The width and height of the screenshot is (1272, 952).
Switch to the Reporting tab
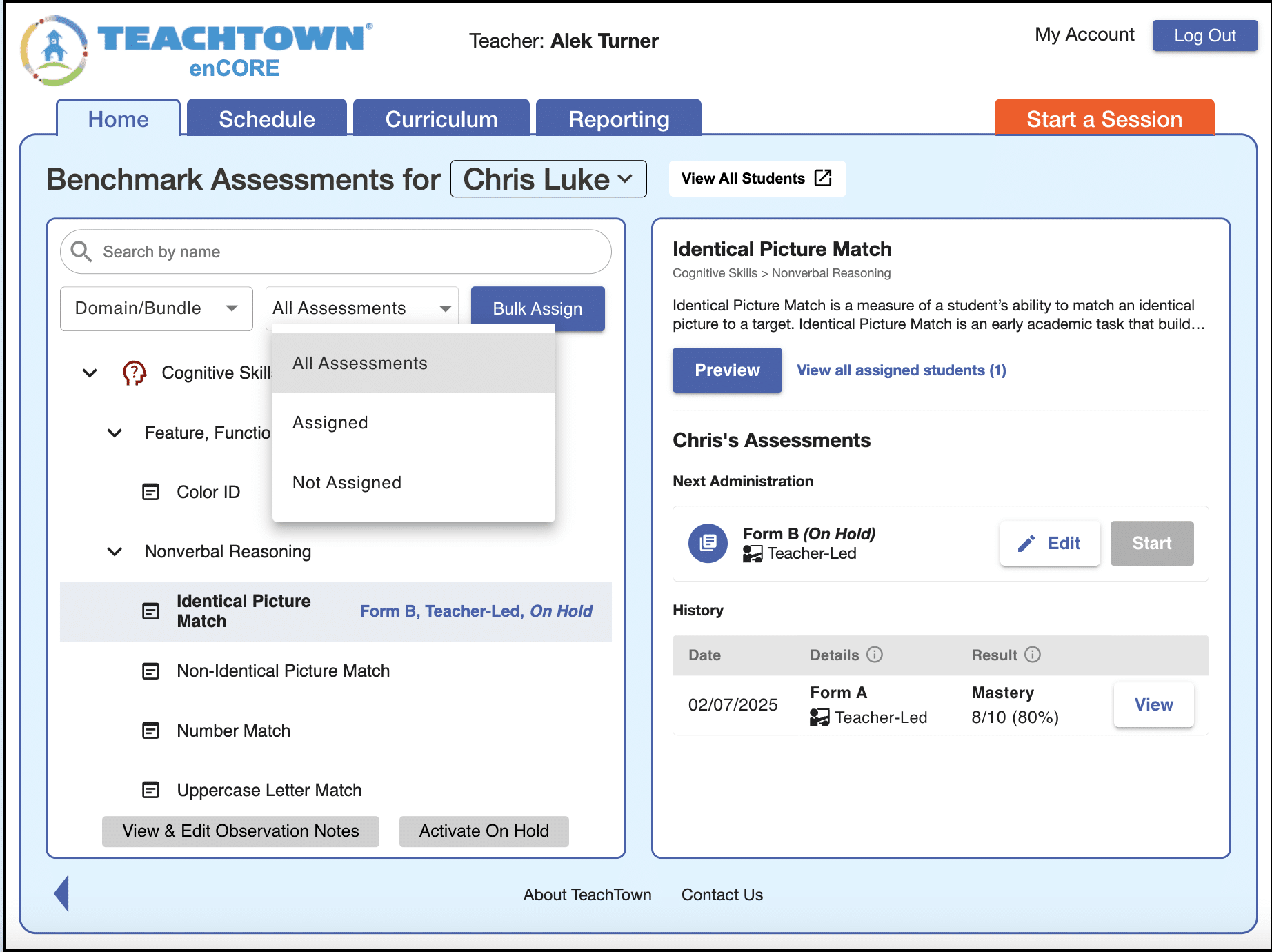pos(618,118)
